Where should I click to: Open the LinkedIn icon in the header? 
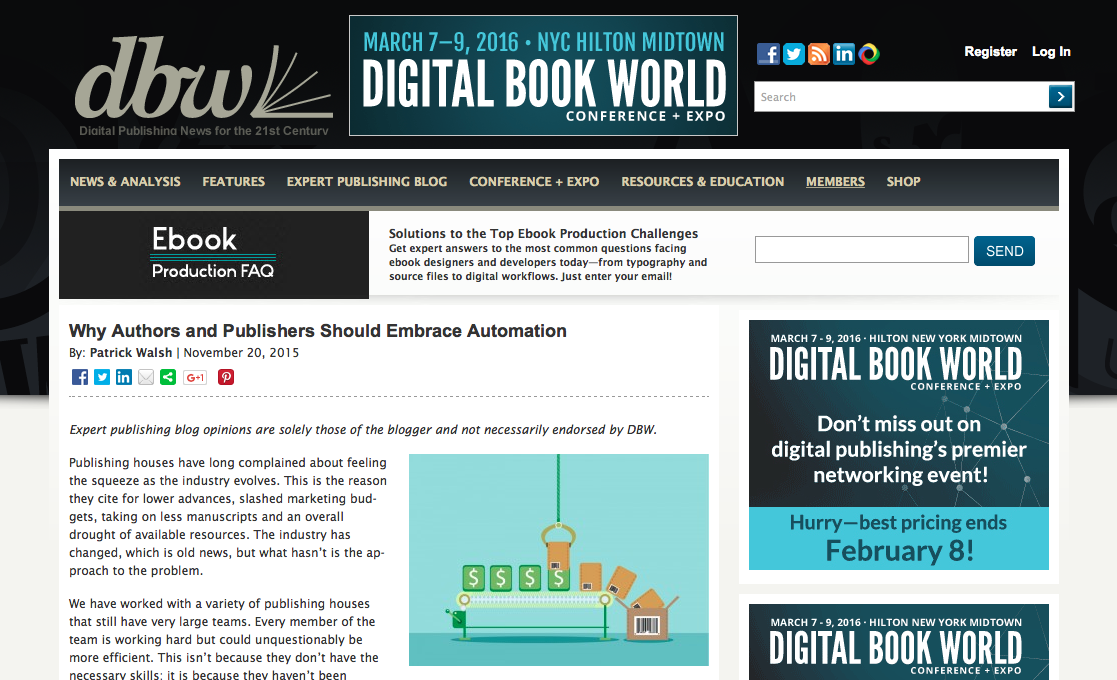click(843, 53)
